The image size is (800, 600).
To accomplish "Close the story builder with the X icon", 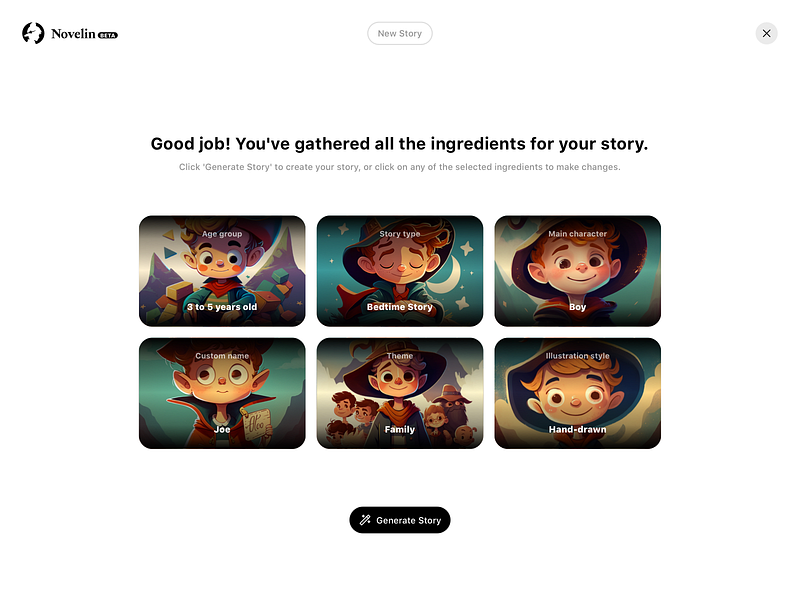I will click(766, 34).
